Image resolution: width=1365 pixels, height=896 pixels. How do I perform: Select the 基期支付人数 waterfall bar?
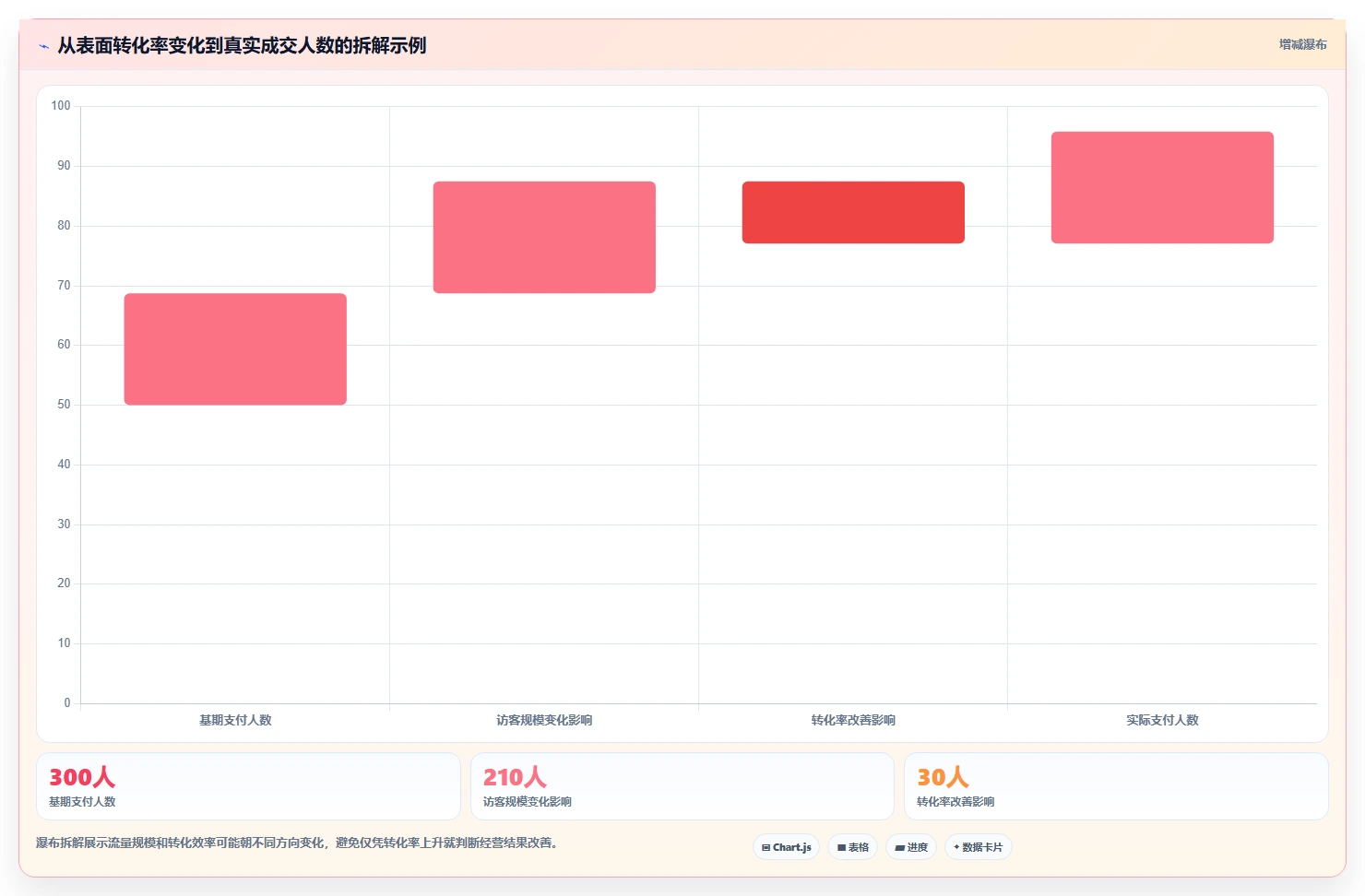(x=235, y=349)
